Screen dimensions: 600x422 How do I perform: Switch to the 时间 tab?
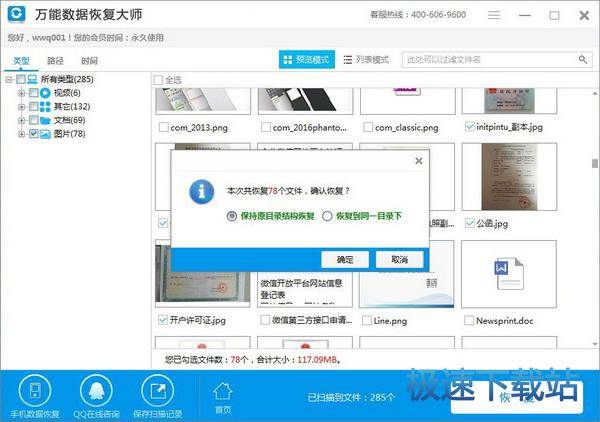click(x=89, y=60)
